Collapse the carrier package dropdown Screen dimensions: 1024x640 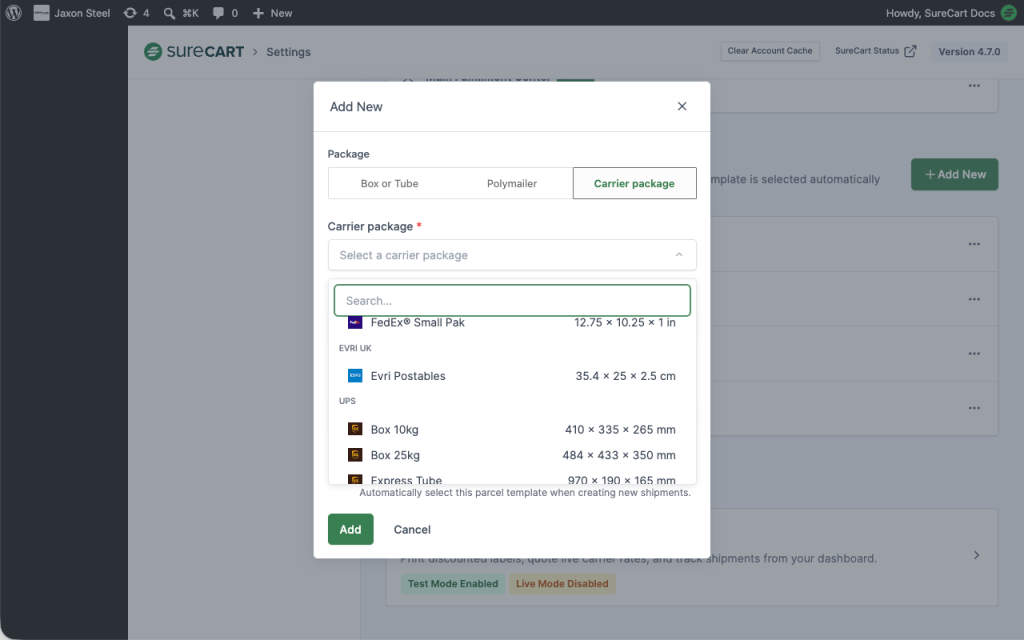coord(679,255)
